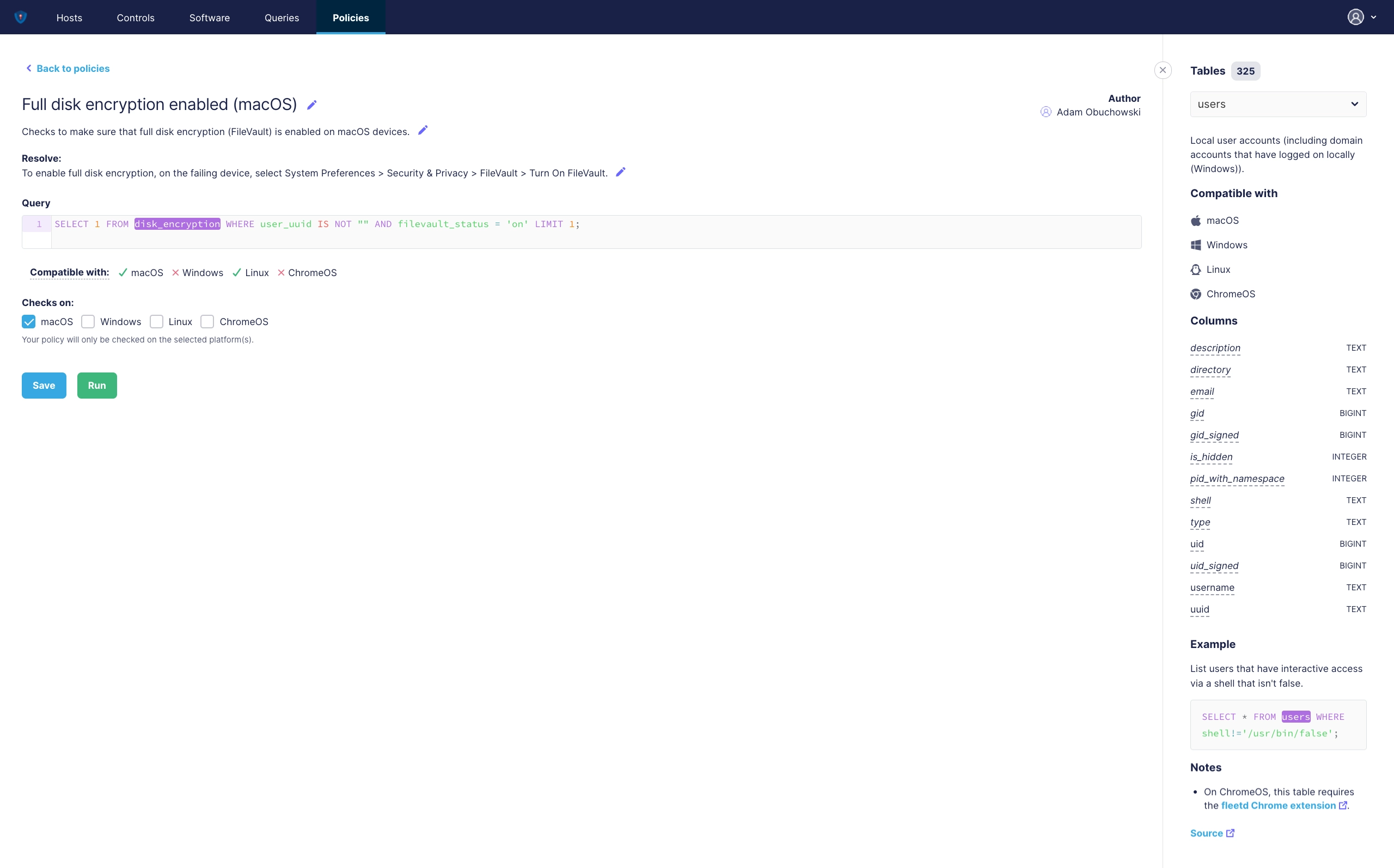Open the Policies tab

351,17
